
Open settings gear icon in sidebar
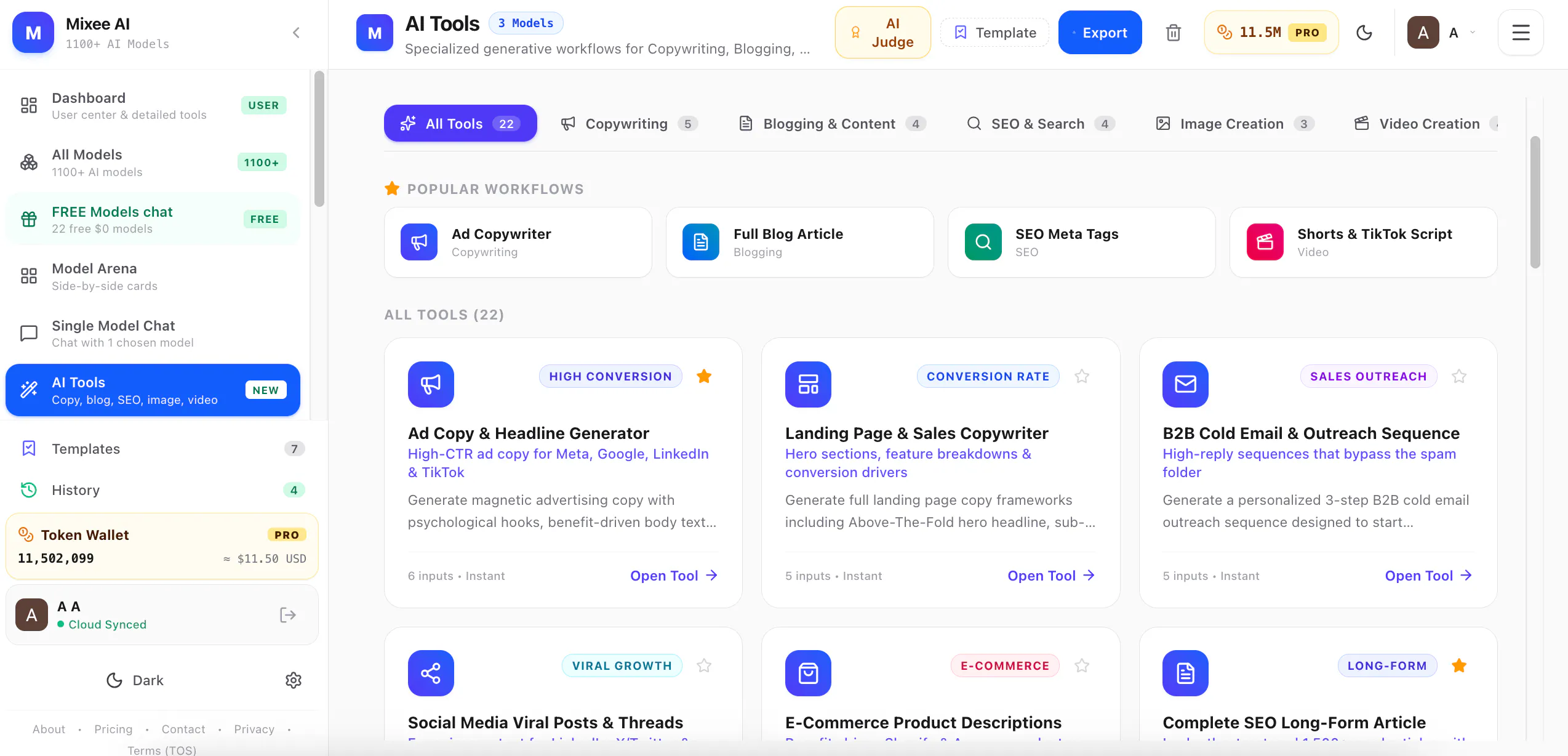[x=294, y=680]
